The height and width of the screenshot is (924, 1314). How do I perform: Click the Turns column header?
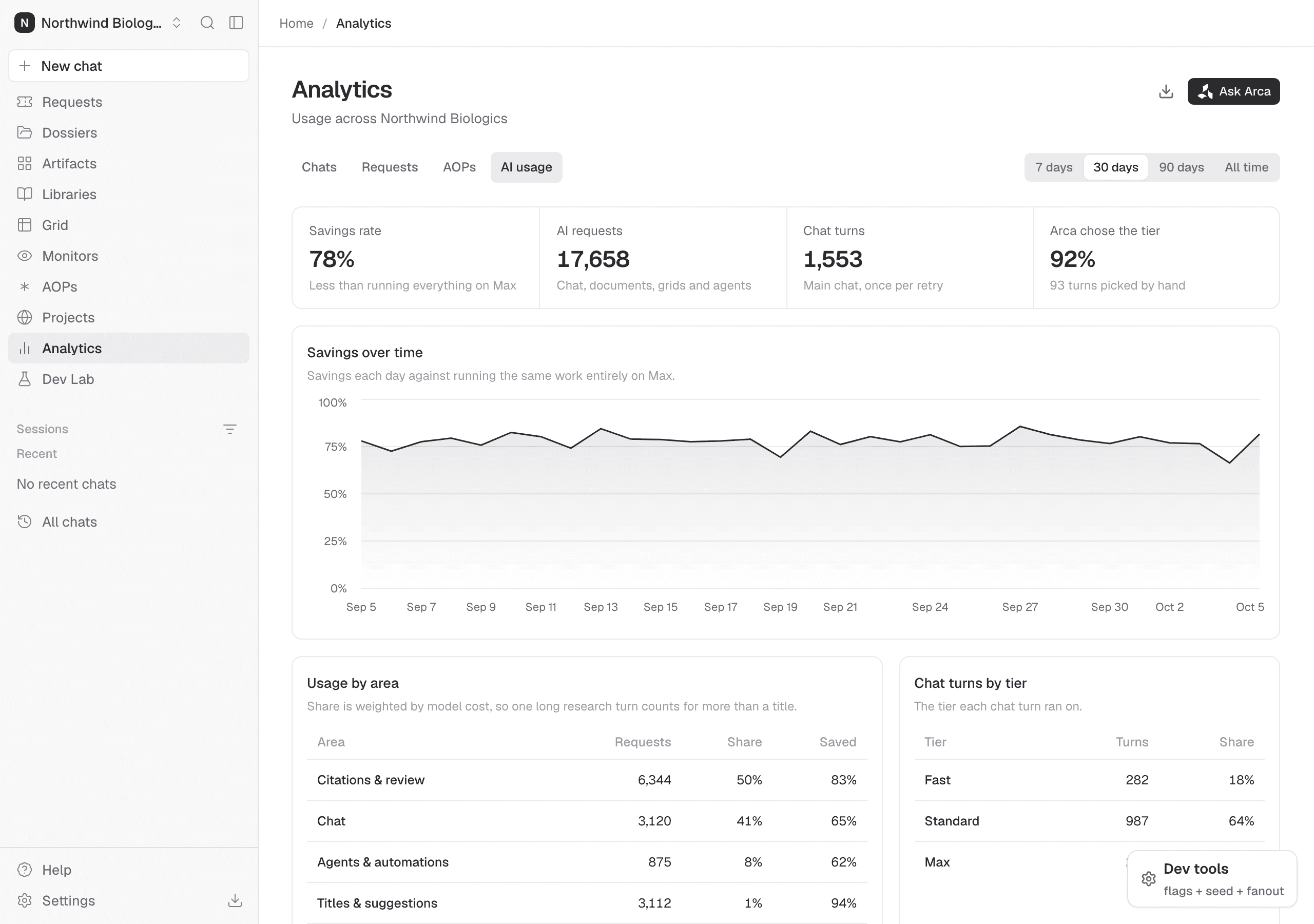coord(1131,742)
